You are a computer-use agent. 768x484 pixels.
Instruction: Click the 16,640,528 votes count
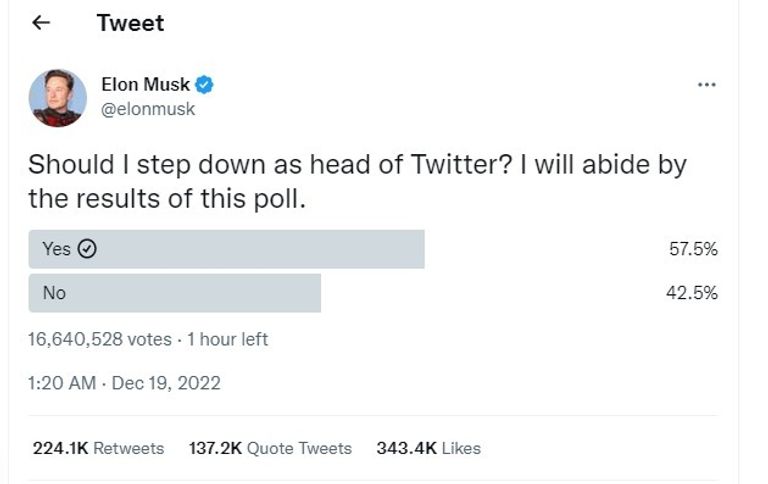[x=100, y=339]
